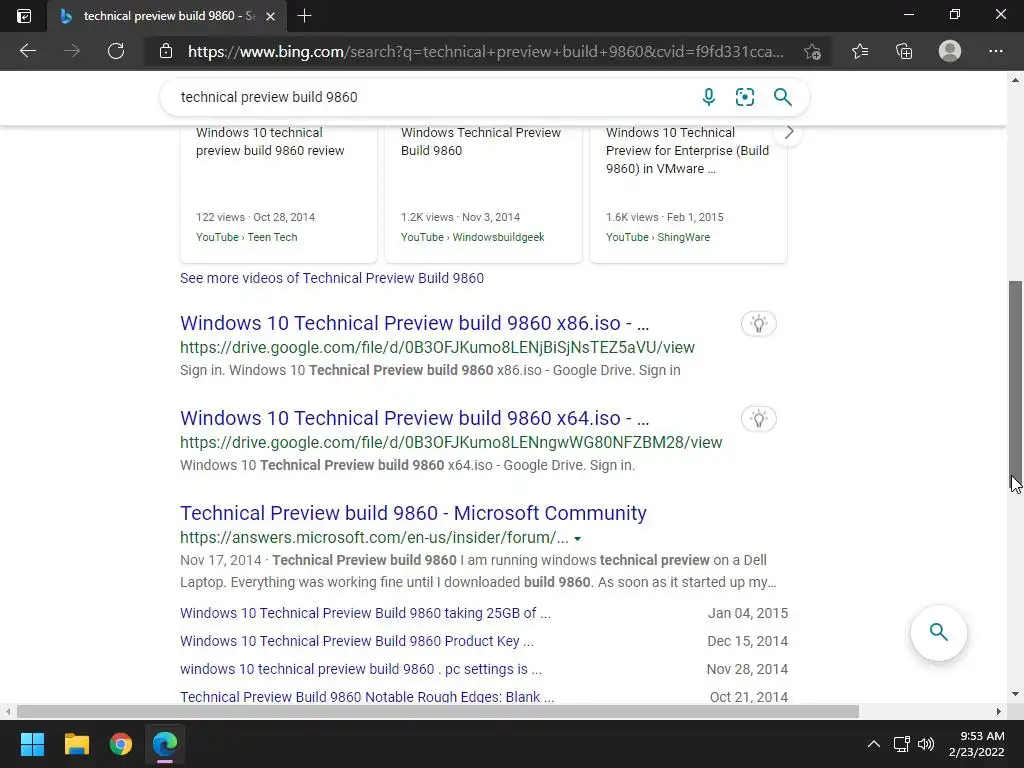
Task: Click the x86.iso drive.google.com green URL
Action: pos(438,347)
